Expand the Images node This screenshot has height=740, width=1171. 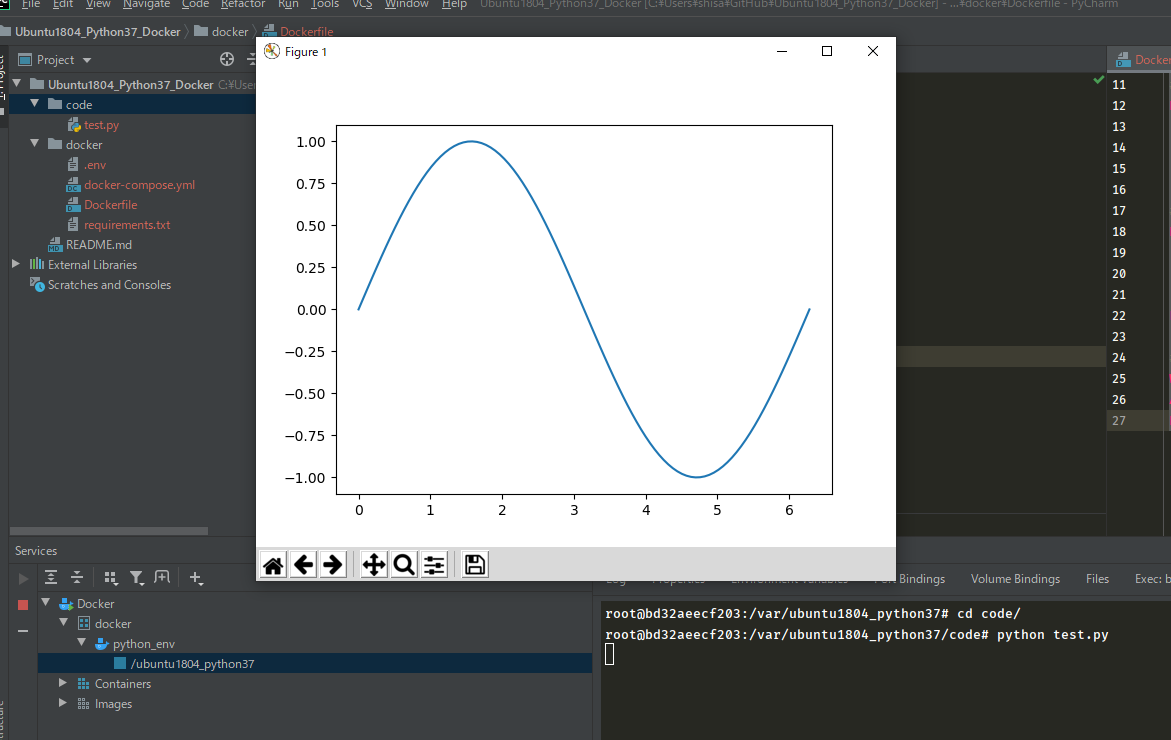click(x=63, y=703)
